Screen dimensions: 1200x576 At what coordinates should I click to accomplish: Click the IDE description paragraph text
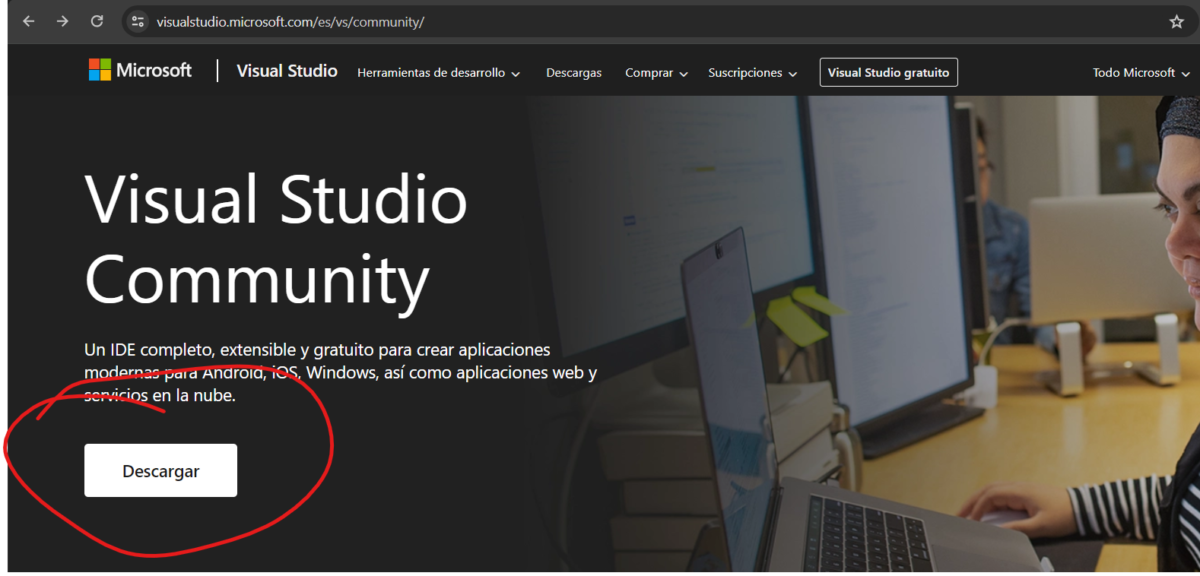coord(340,373)
